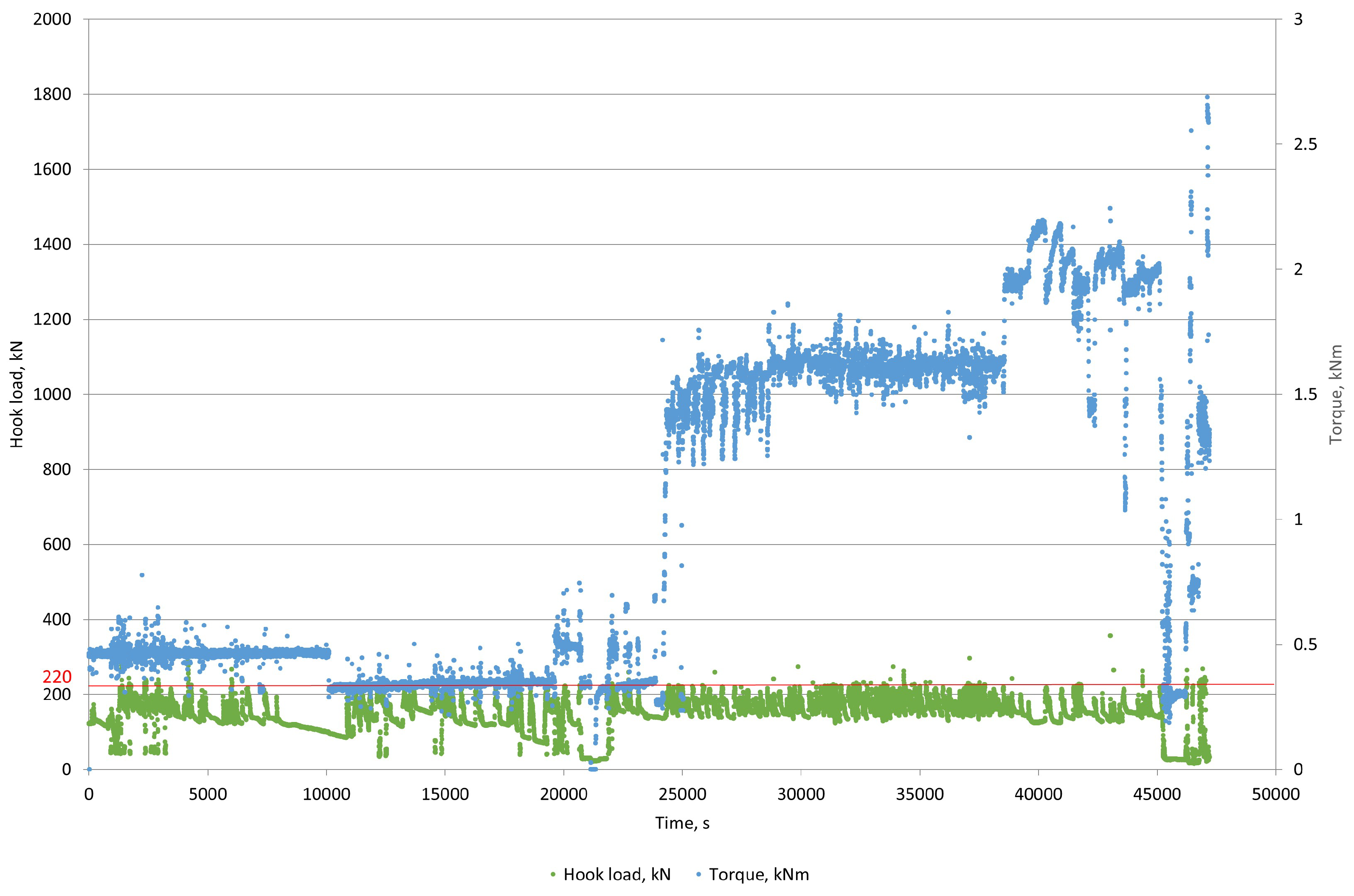Image resolution: width=1354 pixels, height=896 pixels.
Task: Click the "0" tick on torque axis
Action: (1298, 769)
